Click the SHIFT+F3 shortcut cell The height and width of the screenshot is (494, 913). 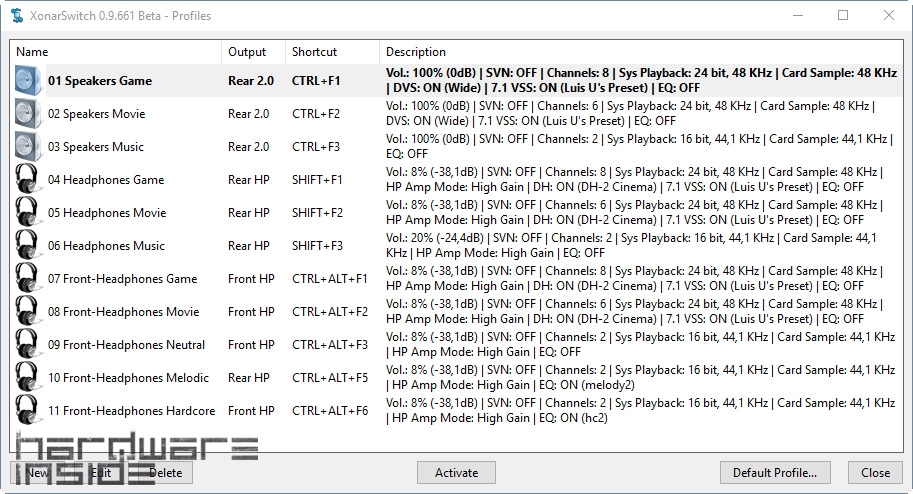317,246
